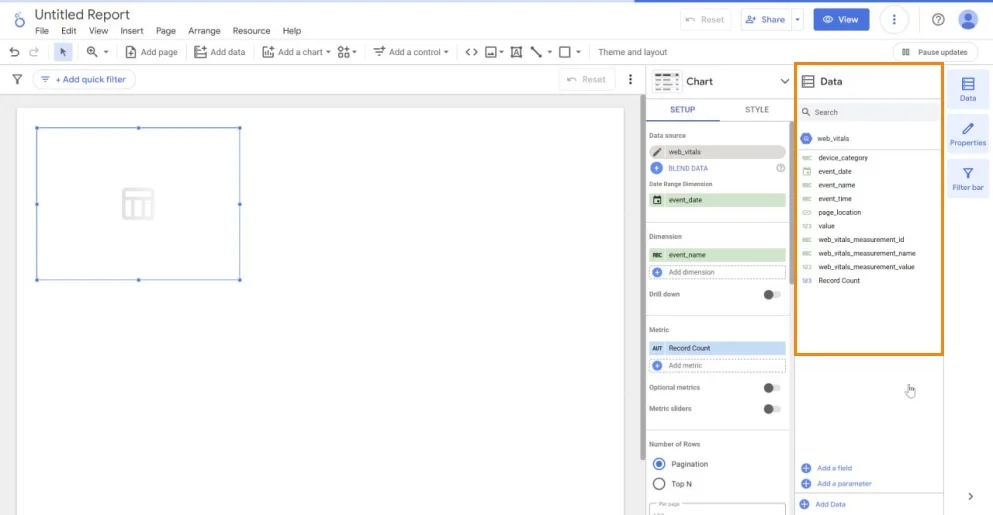
Task: Toggle the Optional metrics switch
Action: [771, 388]
